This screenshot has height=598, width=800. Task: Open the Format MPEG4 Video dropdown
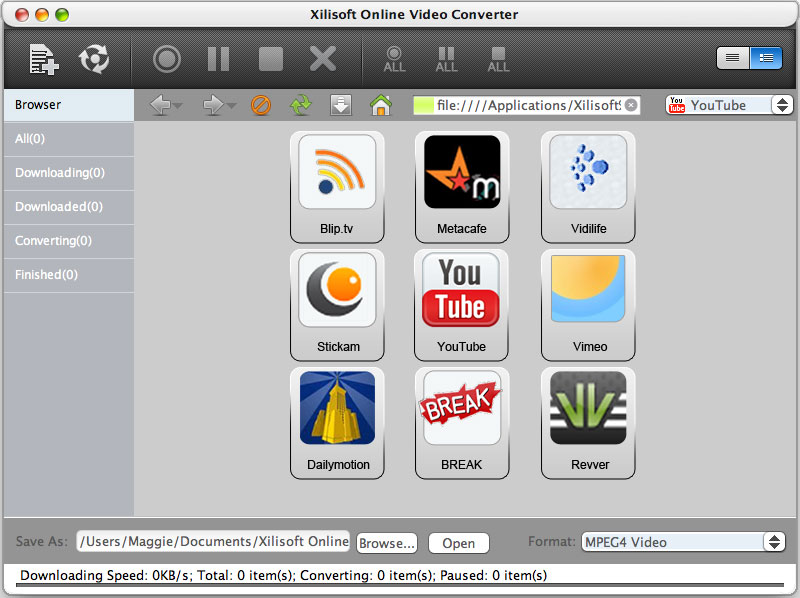click(x=773, y=542)
